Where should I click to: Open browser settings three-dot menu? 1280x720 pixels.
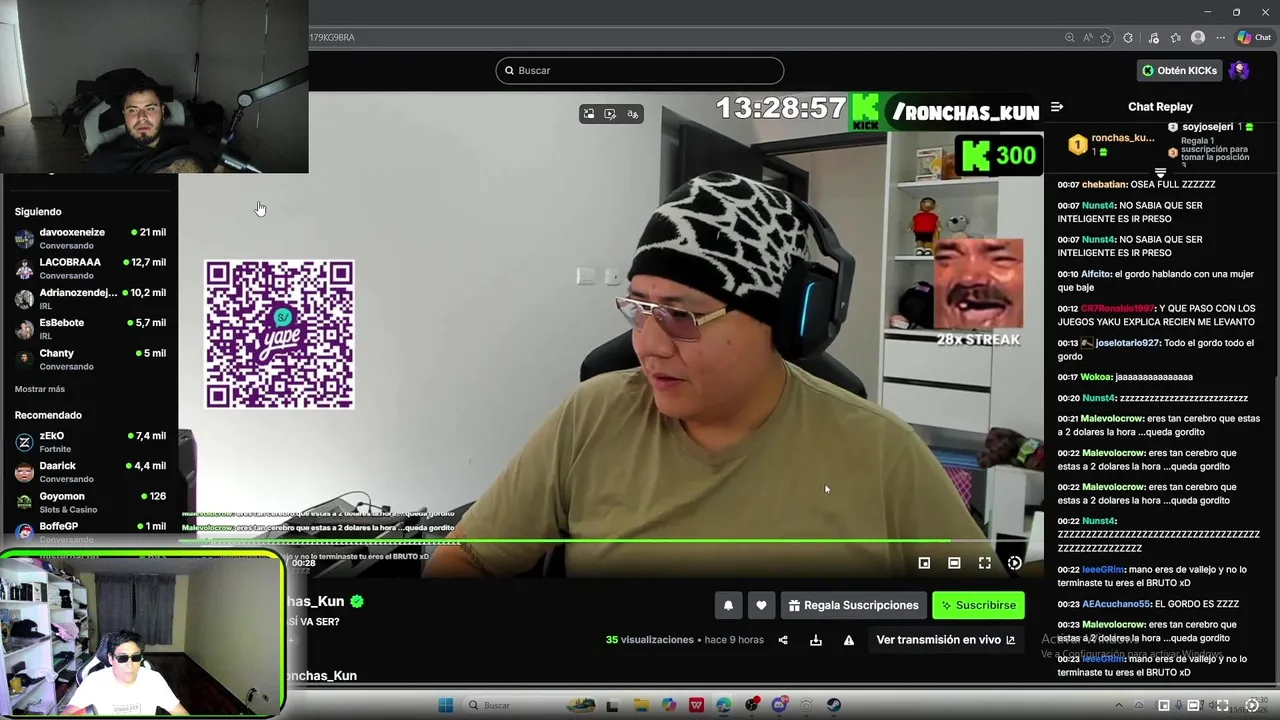(x=1220, y=37)
